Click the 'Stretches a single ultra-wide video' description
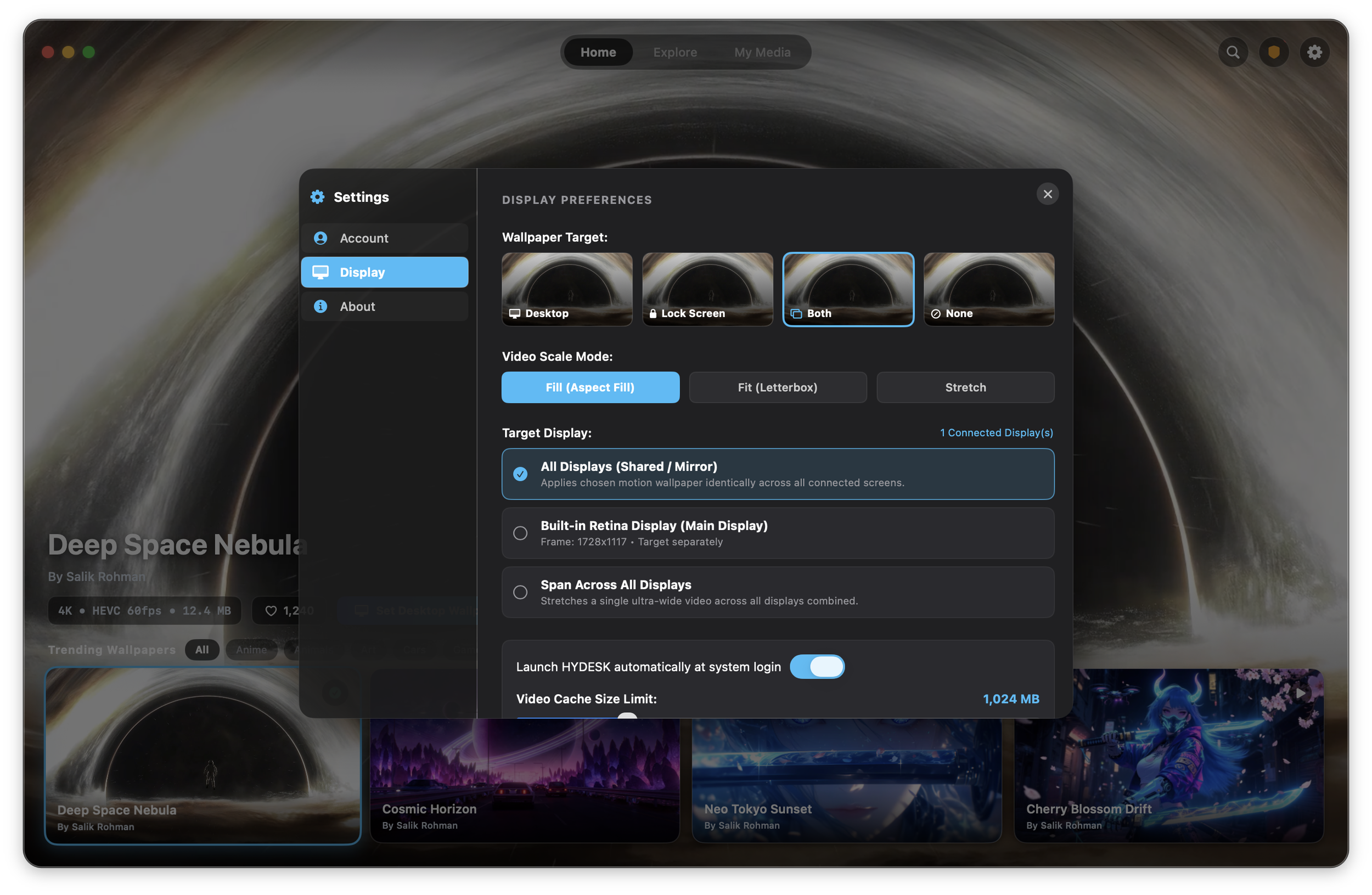 coord(699,601)
